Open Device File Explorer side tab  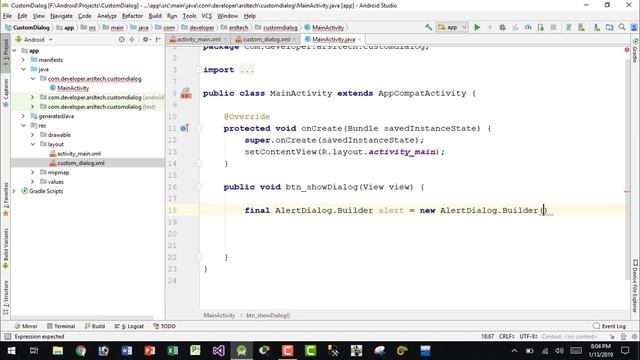pos(635,285)
